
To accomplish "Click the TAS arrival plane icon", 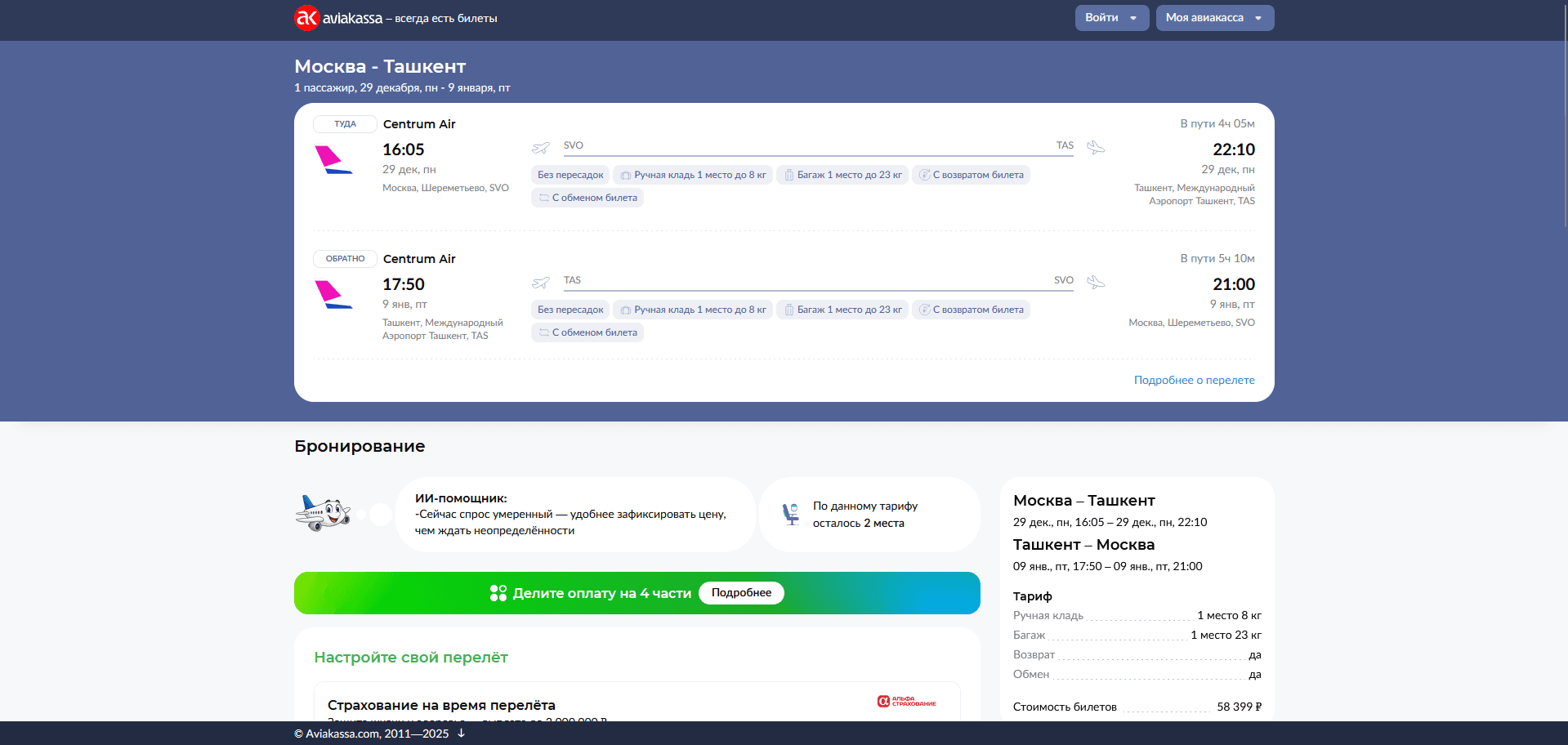I will pyautogui.click(x=1096, y=148).
